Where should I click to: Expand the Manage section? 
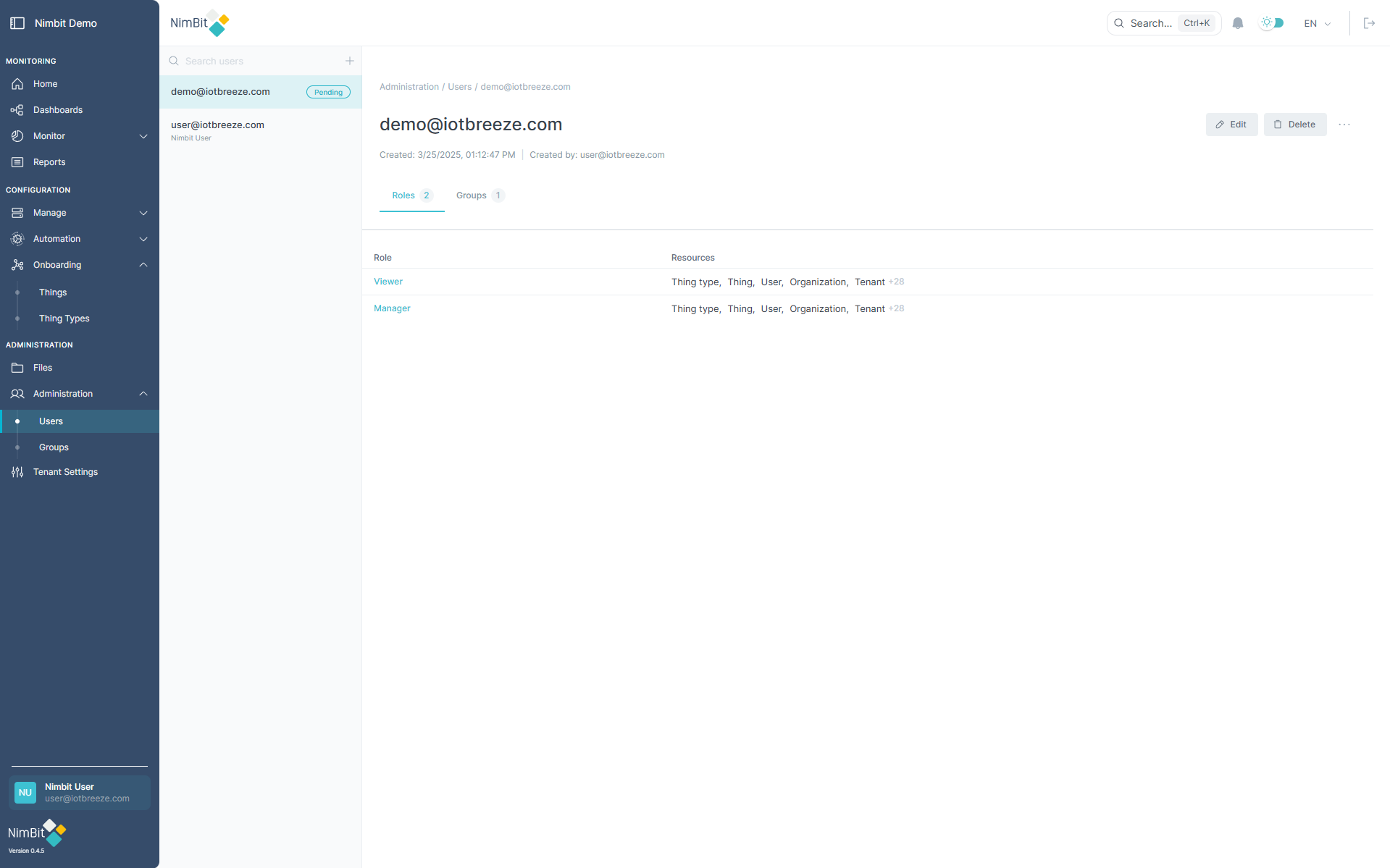tap(50, 212)
